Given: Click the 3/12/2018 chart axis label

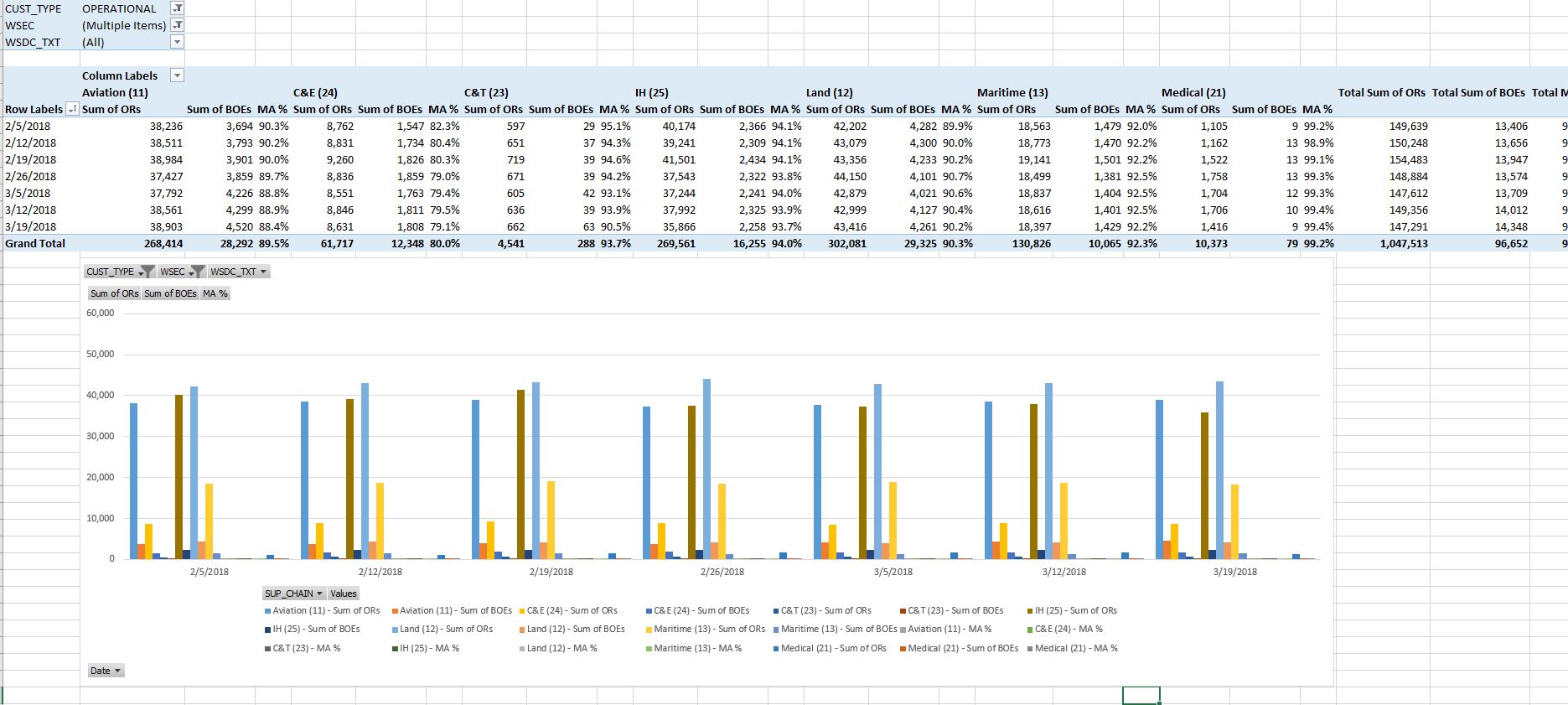Looking at the screenshot, I should 1063,572.
